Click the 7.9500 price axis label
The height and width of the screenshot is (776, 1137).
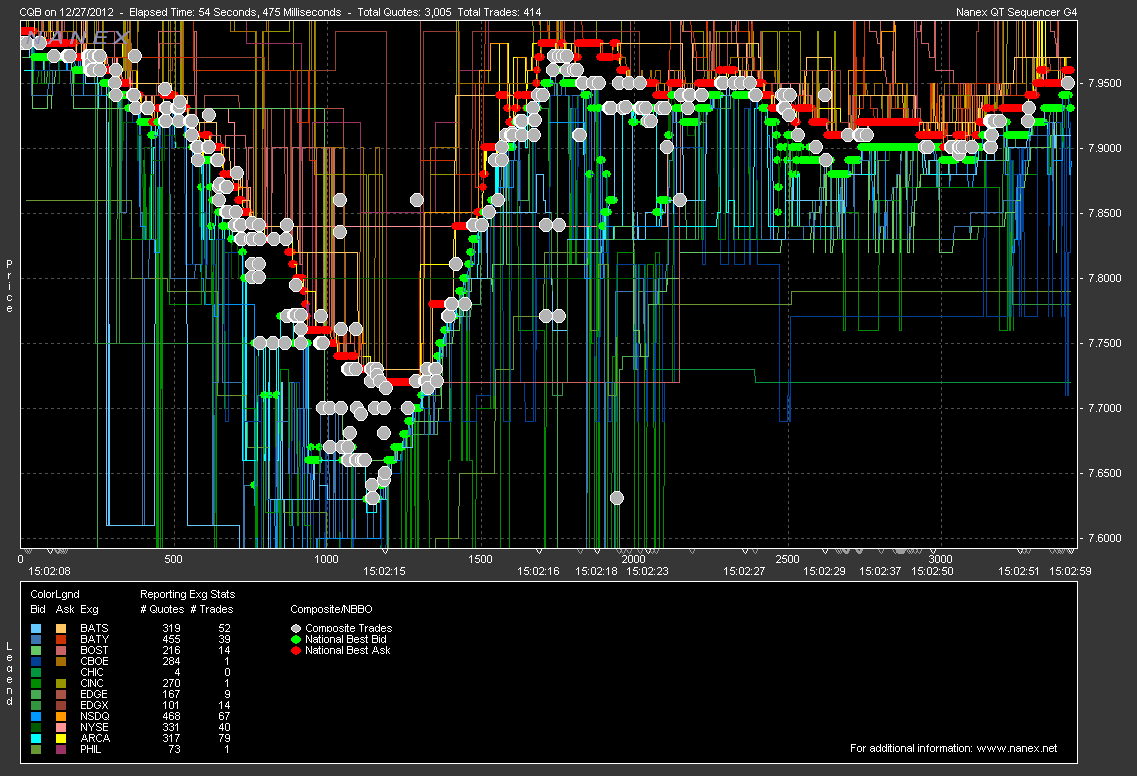tap(1104, 83)
